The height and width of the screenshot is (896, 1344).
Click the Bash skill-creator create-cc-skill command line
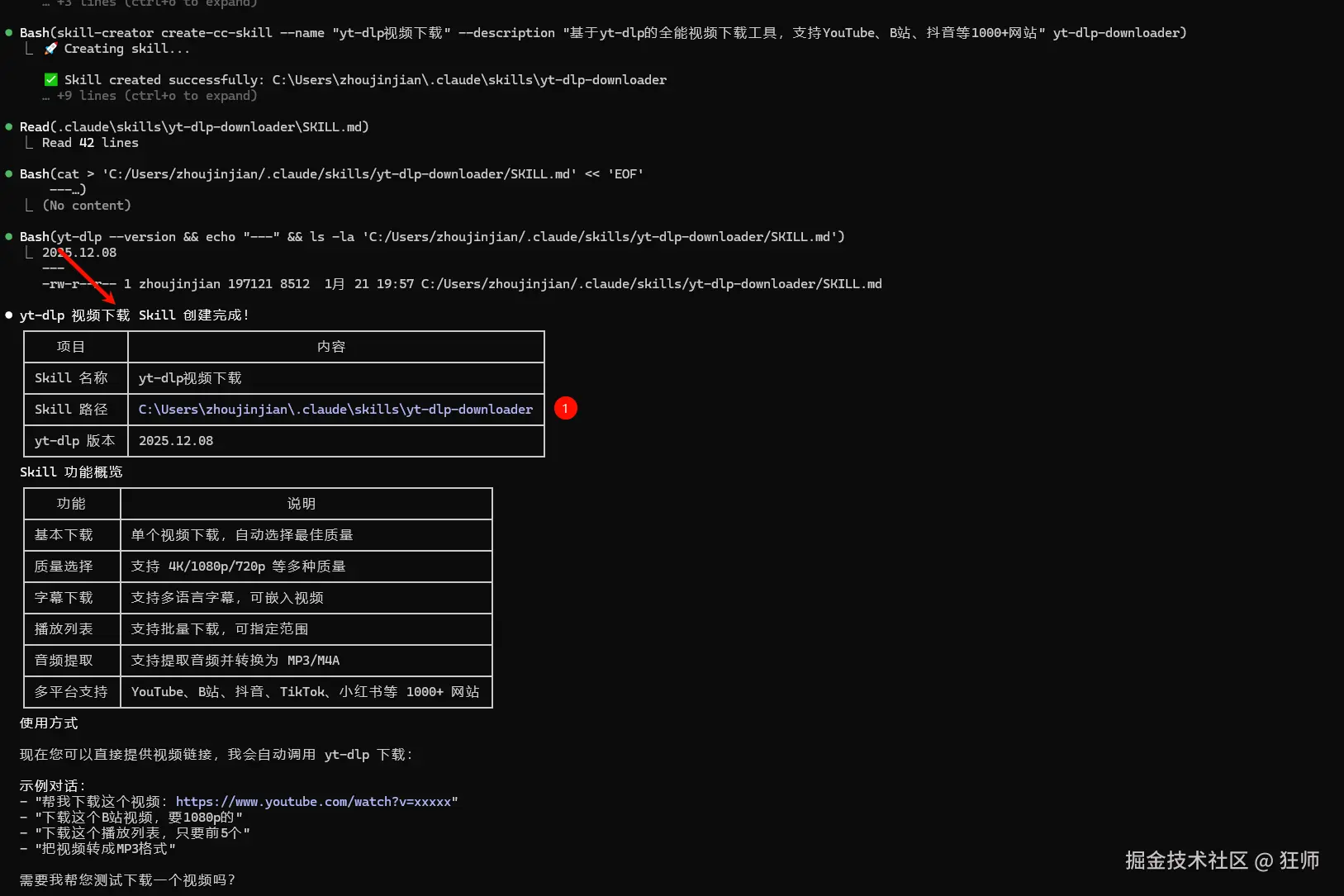tap(603, 33)
